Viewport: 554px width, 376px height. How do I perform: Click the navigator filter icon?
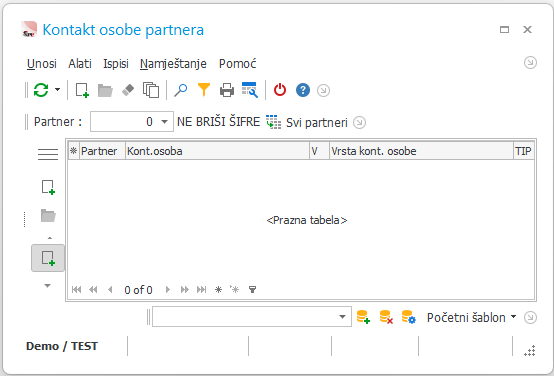point(252,290)
